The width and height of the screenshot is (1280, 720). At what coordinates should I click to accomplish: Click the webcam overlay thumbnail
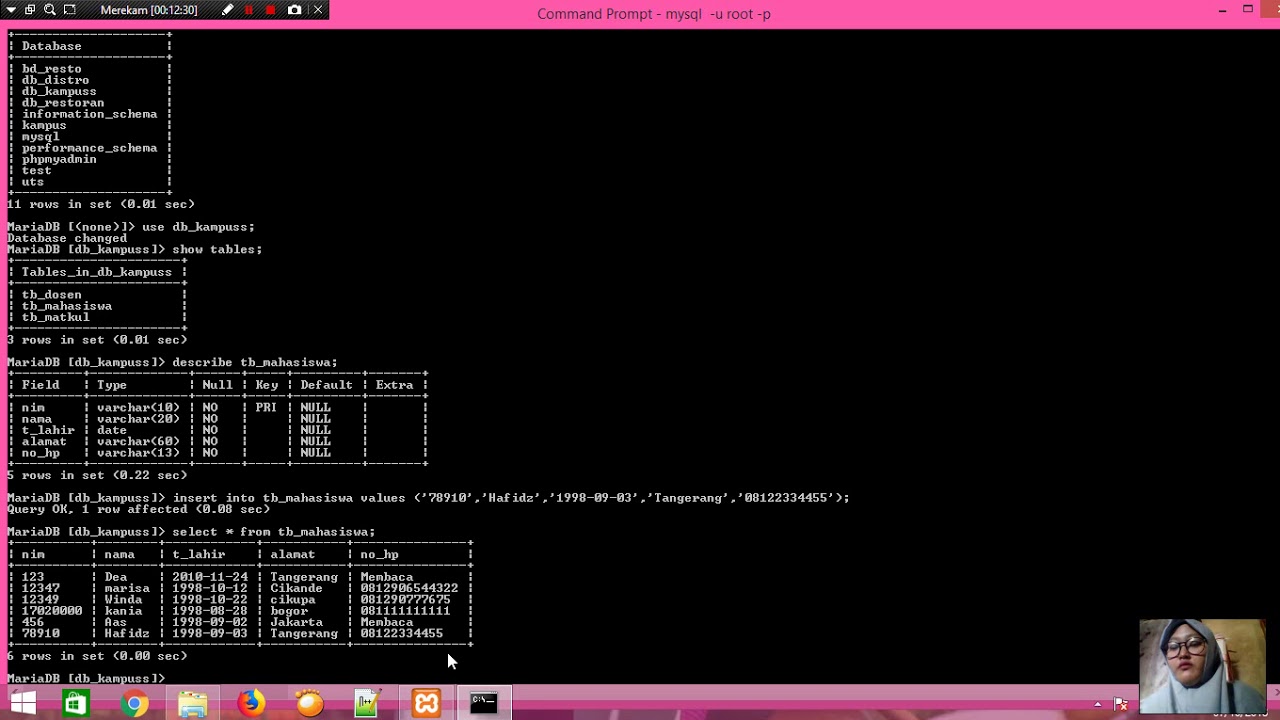1202,665
